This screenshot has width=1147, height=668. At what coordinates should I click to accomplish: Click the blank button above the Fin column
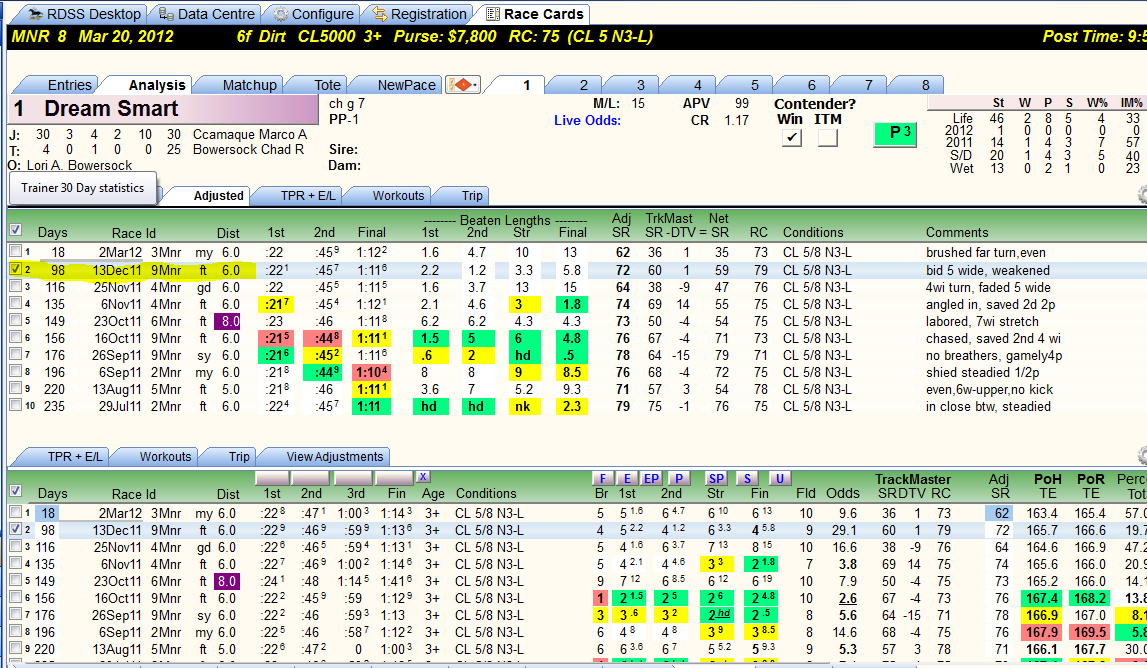[394, 478]
